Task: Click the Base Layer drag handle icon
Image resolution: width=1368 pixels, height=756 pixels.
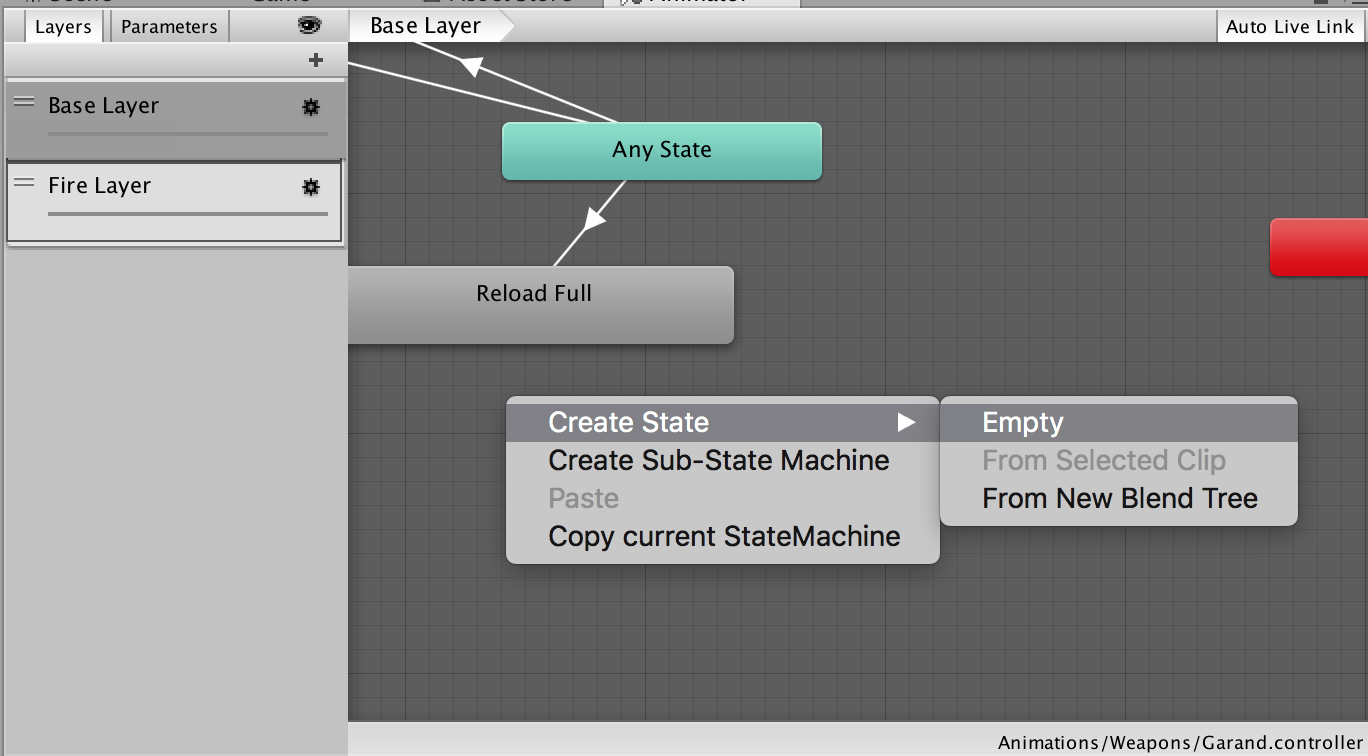Action: (24, 102)
